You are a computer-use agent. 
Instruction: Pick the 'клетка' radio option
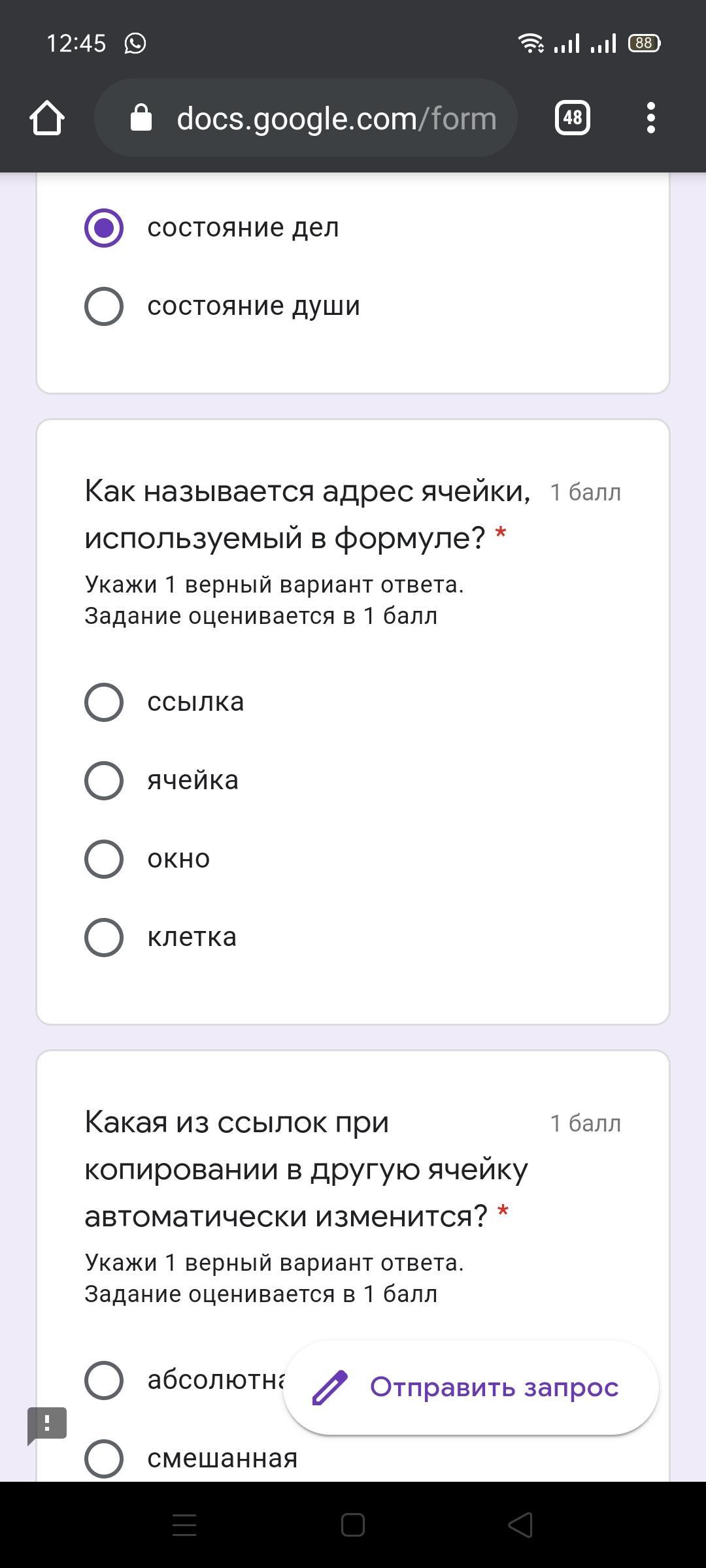[x=104, y=938]
